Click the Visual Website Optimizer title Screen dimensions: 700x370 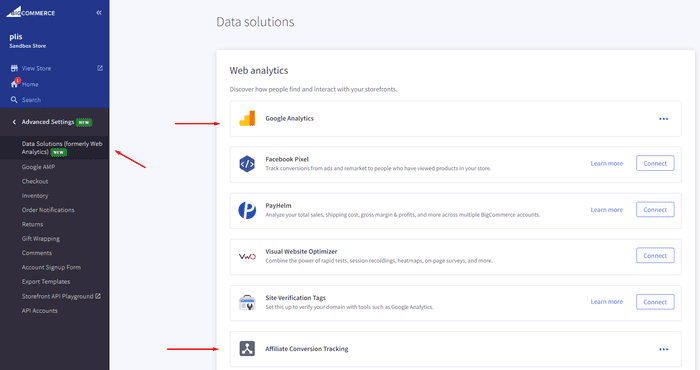[301, 251]
